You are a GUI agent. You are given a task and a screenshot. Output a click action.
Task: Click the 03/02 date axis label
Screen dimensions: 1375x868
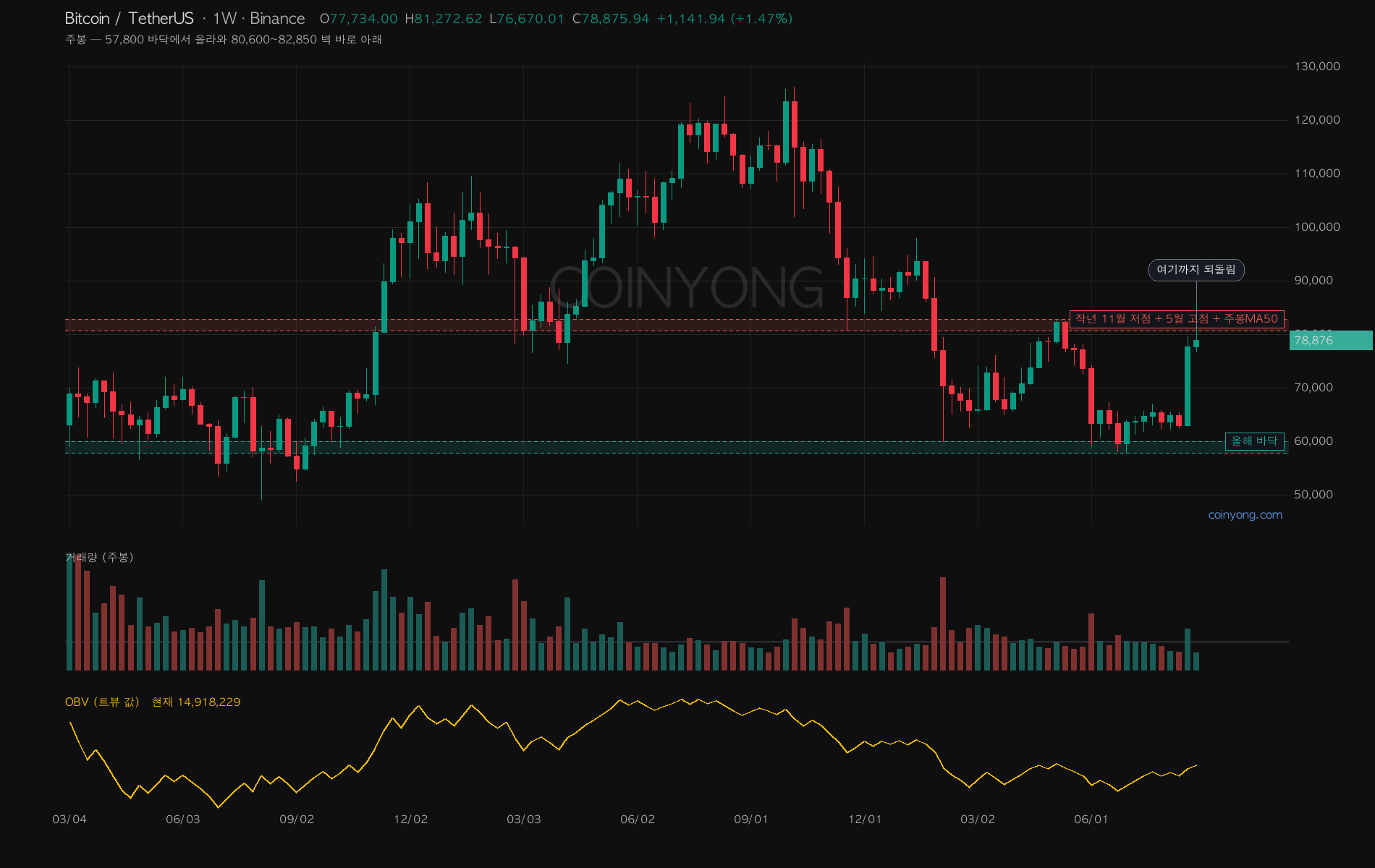pyautogui.click(x=978, y=820)
